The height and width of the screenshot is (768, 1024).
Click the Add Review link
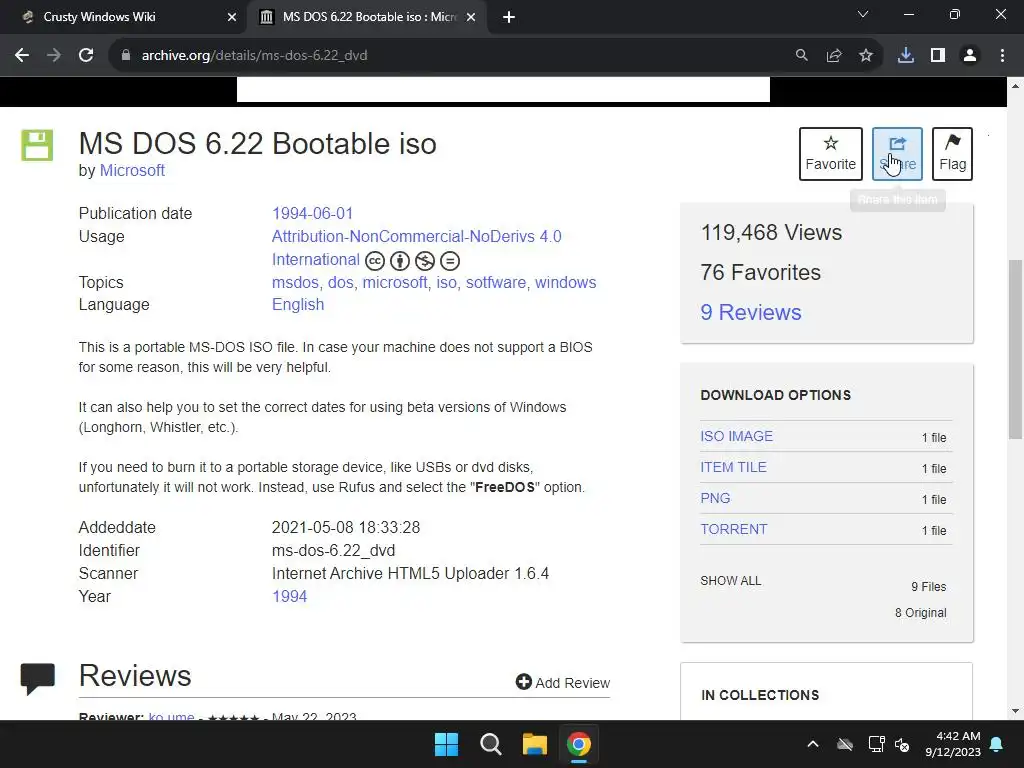click(x=562, y=682)
